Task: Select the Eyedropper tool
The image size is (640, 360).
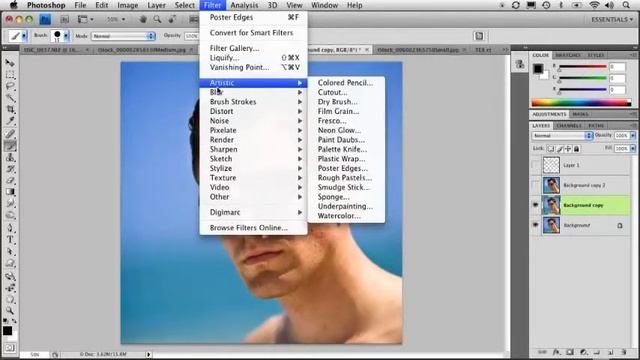Action: point(10,121)
